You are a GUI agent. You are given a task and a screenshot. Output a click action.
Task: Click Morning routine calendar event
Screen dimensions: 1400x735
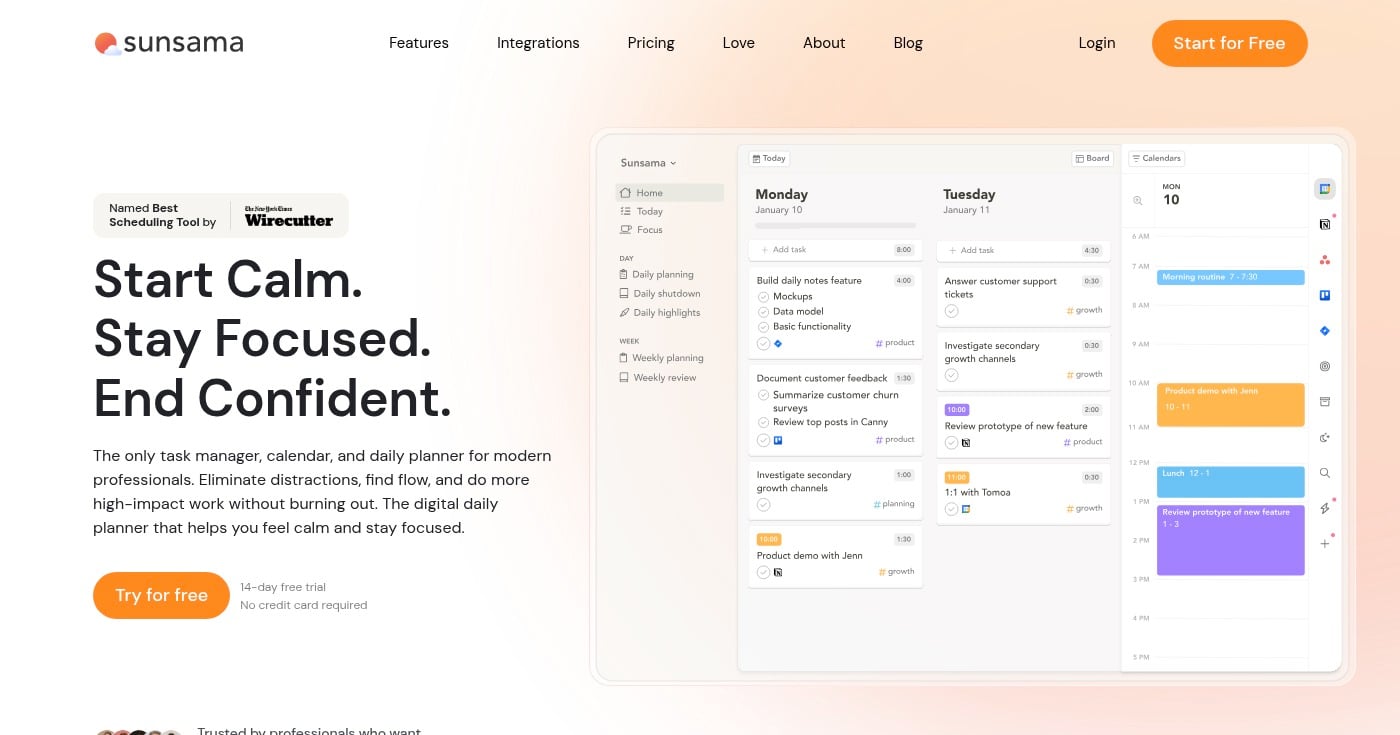(1230, 277)
